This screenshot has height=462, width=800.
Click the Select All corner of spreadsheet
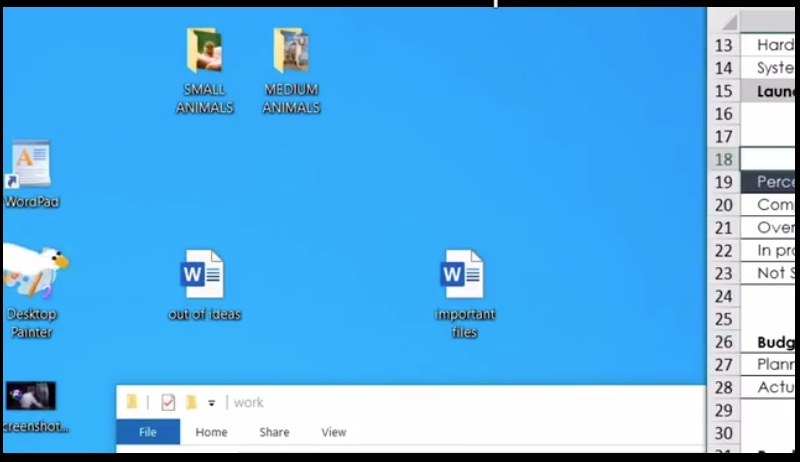[x=724, y=21]
